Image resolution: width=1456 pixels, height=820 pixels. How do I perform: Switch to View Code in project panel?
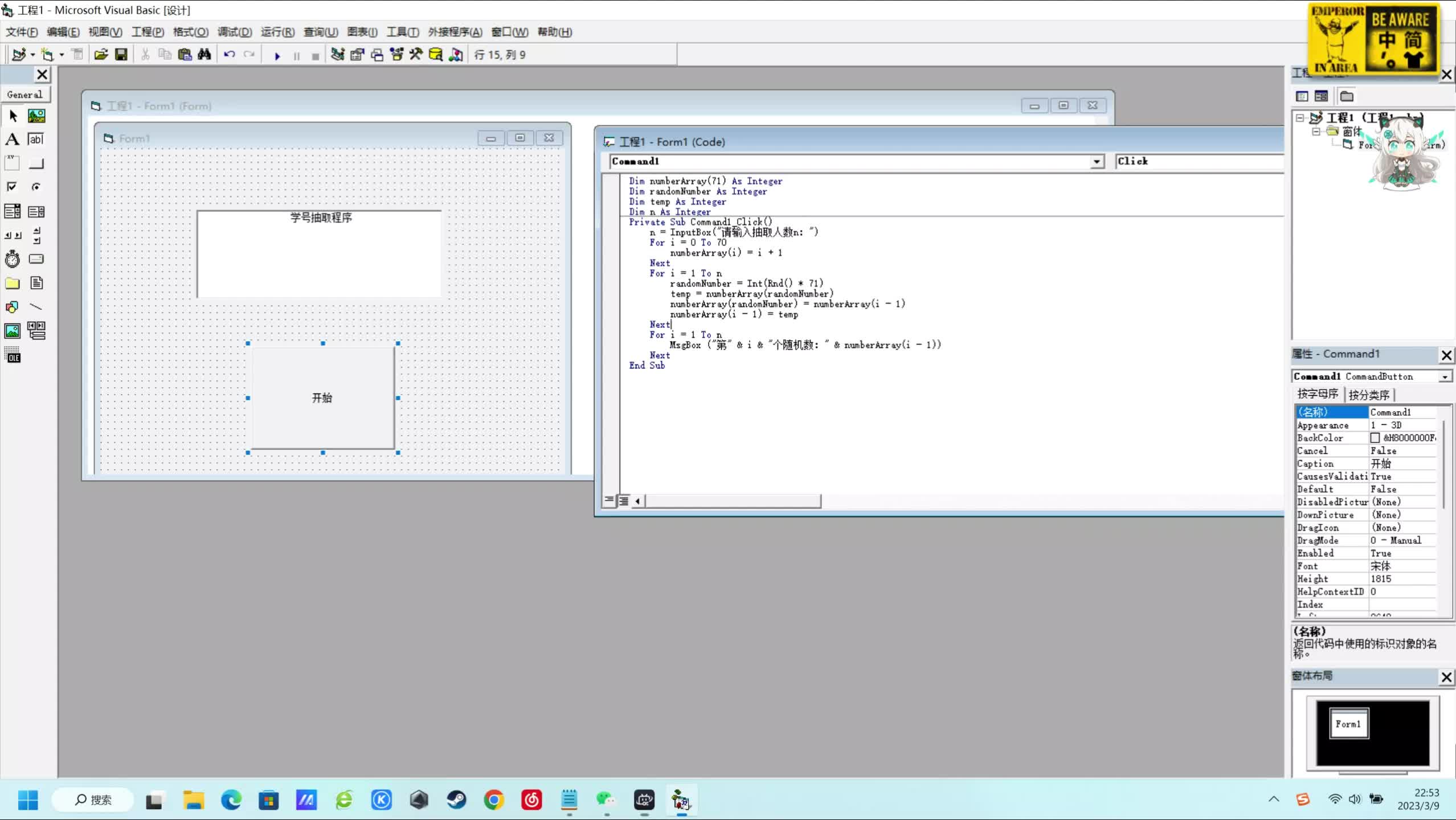click(1302, 96)
